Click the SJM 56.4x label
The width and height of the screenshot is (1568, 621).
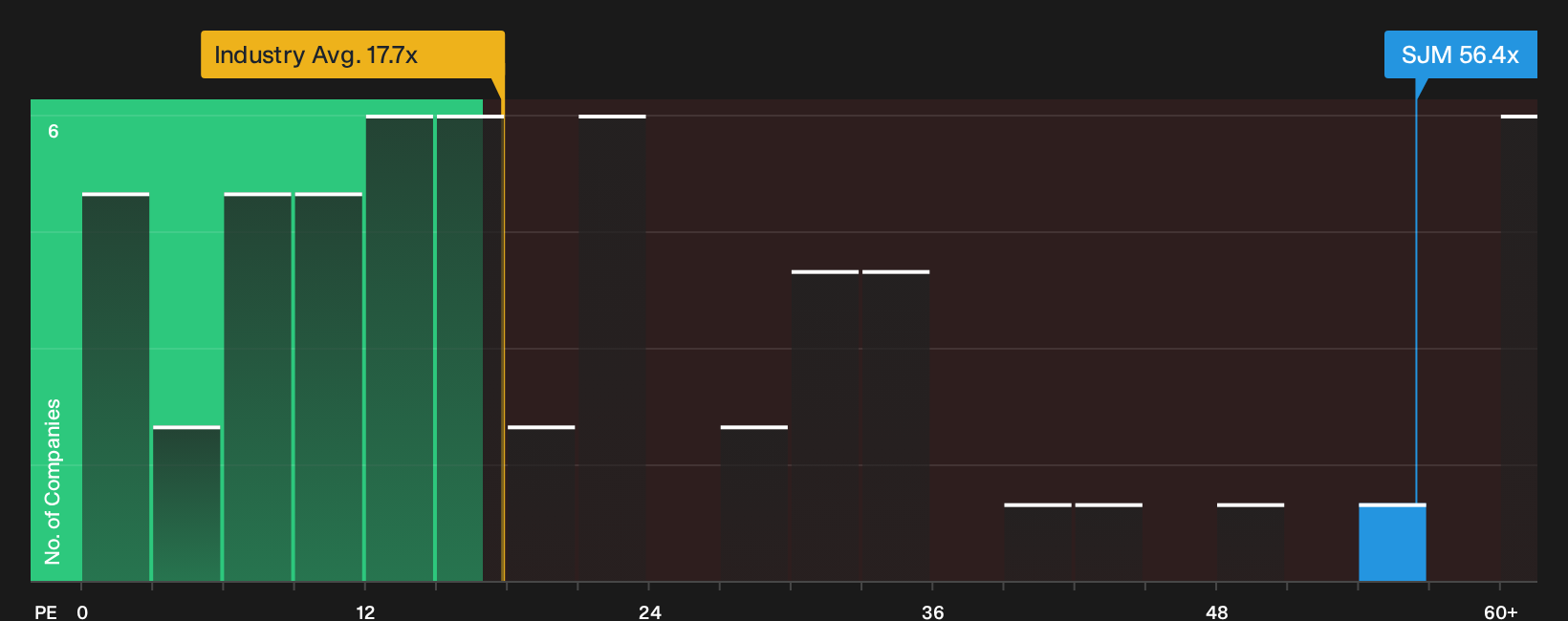(1460, 54)
